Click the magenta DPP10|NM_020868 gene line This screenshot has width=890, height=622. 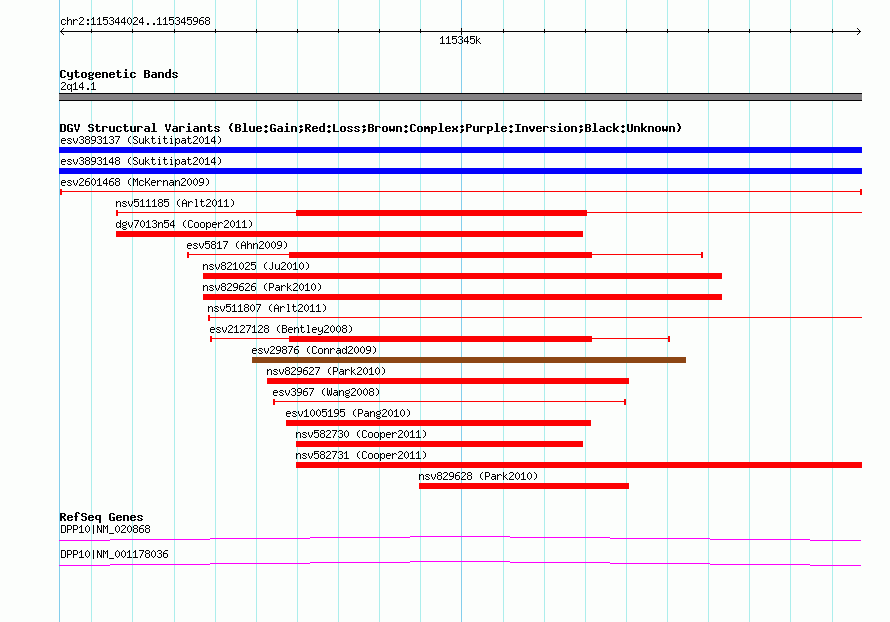(460, 537)
